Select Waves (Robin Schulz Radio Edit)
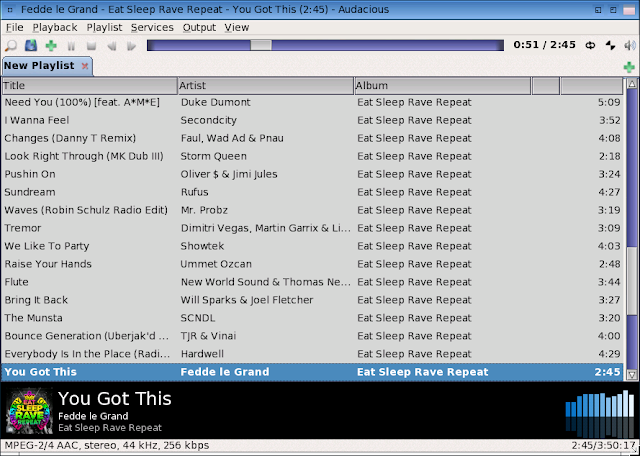This screenshot has width=640, height=456. [x=312, y=210]
